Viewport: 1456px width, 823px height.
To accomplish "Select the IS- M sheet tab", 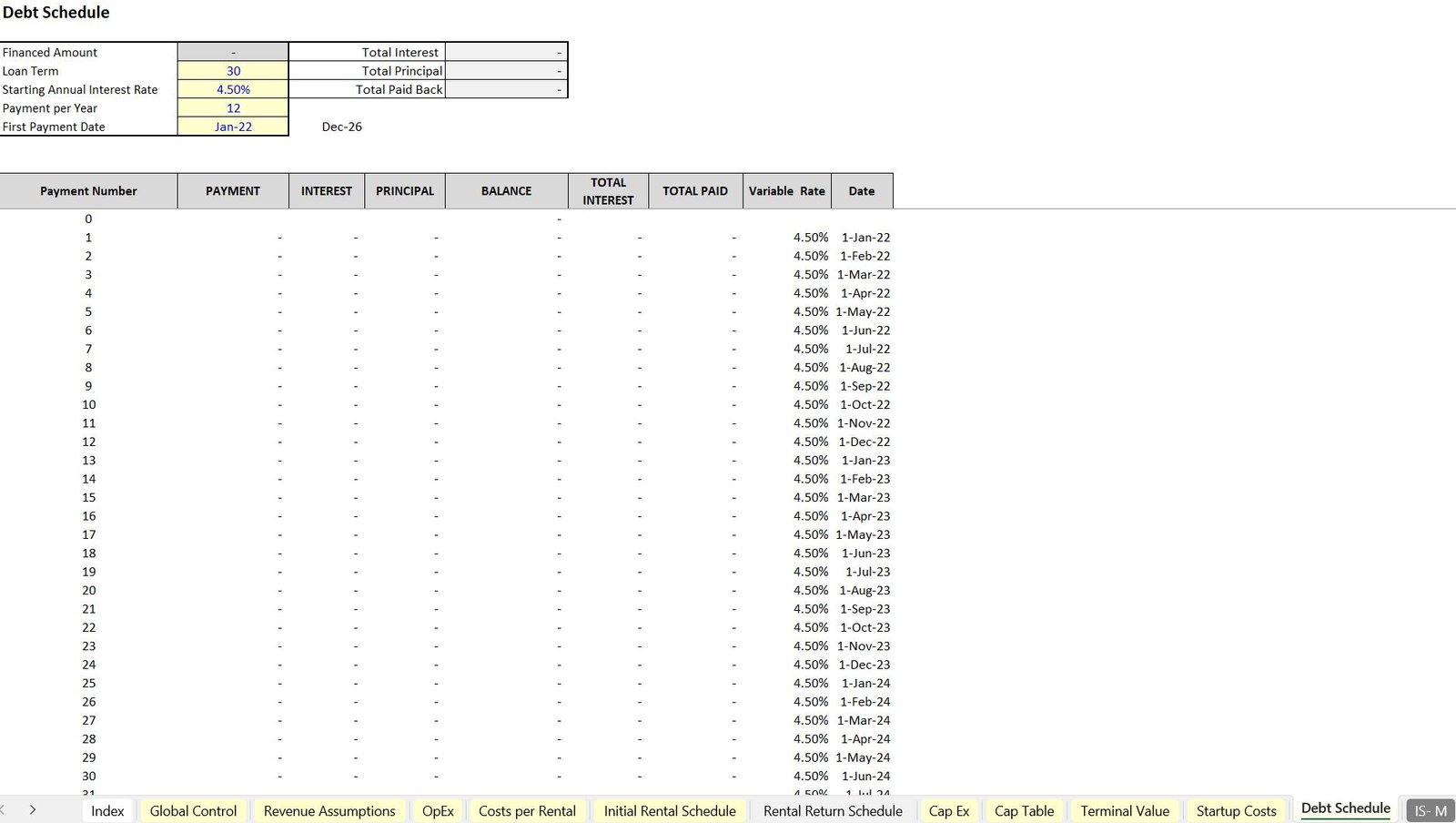I will point(1430,811).
